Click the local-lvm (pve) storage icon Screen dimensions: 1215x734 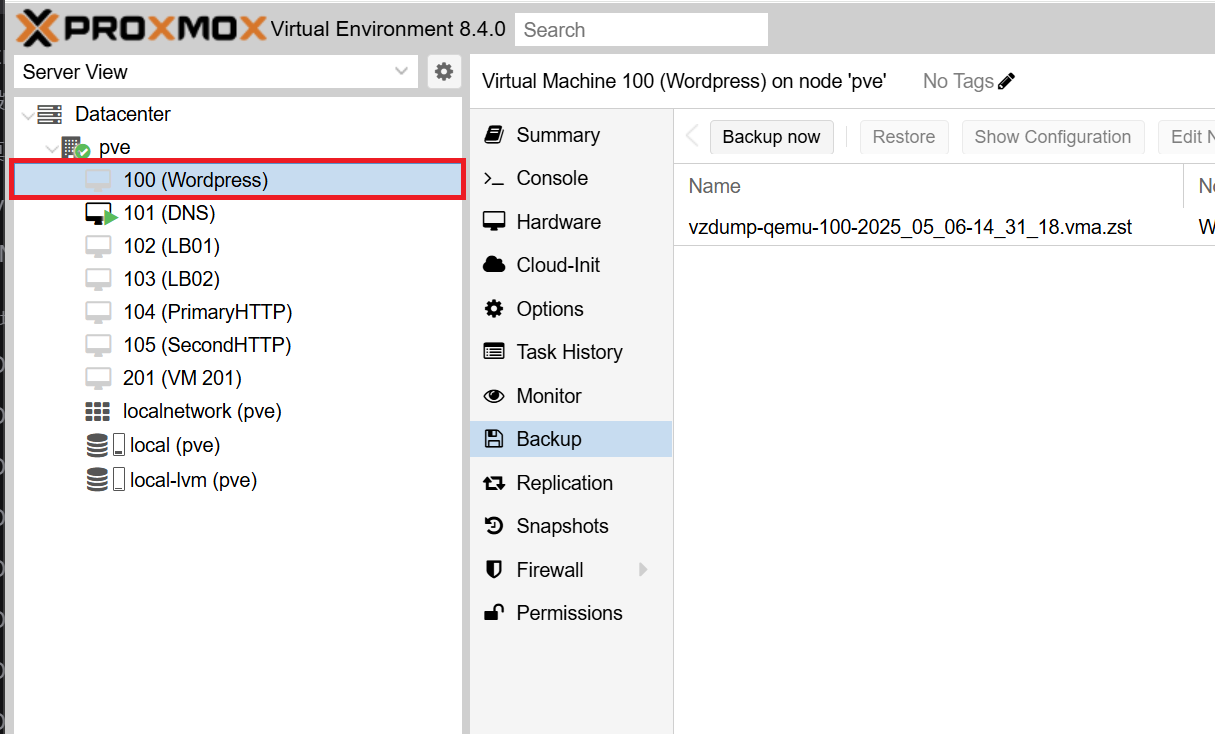98,480
